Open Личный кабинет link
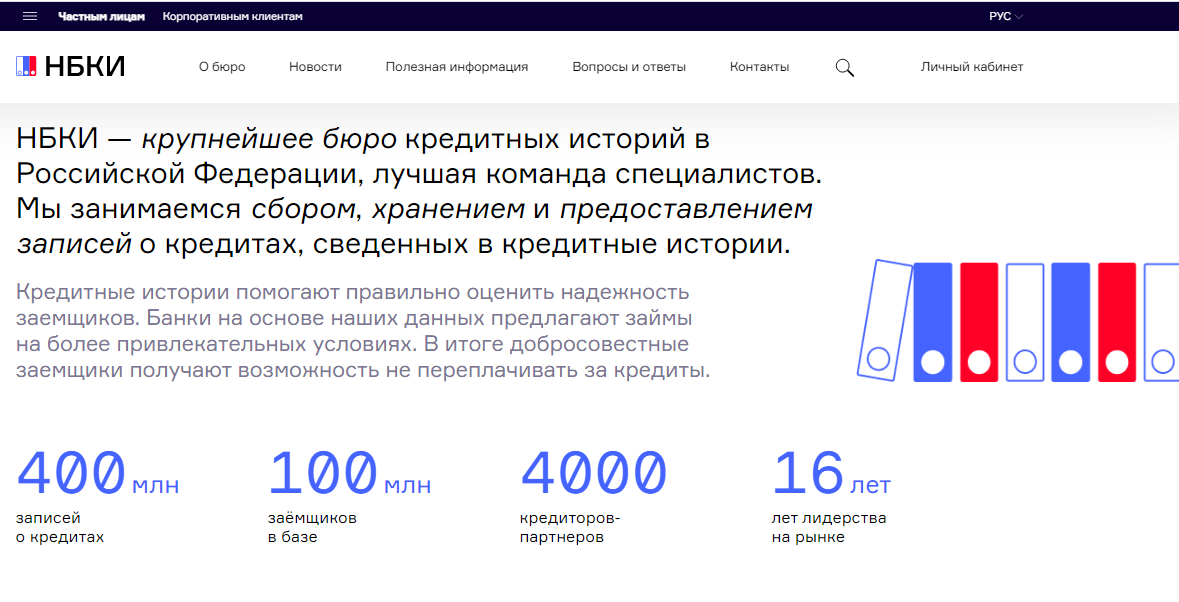 (x=971, y=67)
